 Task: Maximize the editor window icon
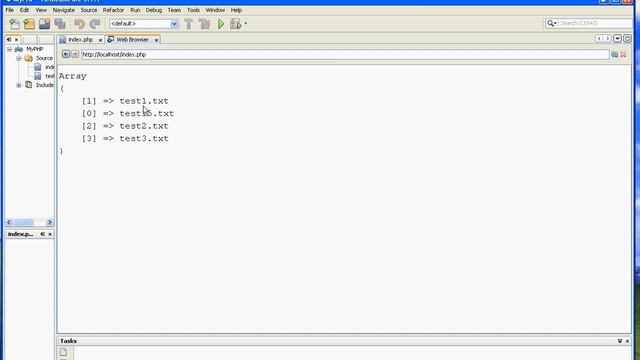[x=627, y=39]
